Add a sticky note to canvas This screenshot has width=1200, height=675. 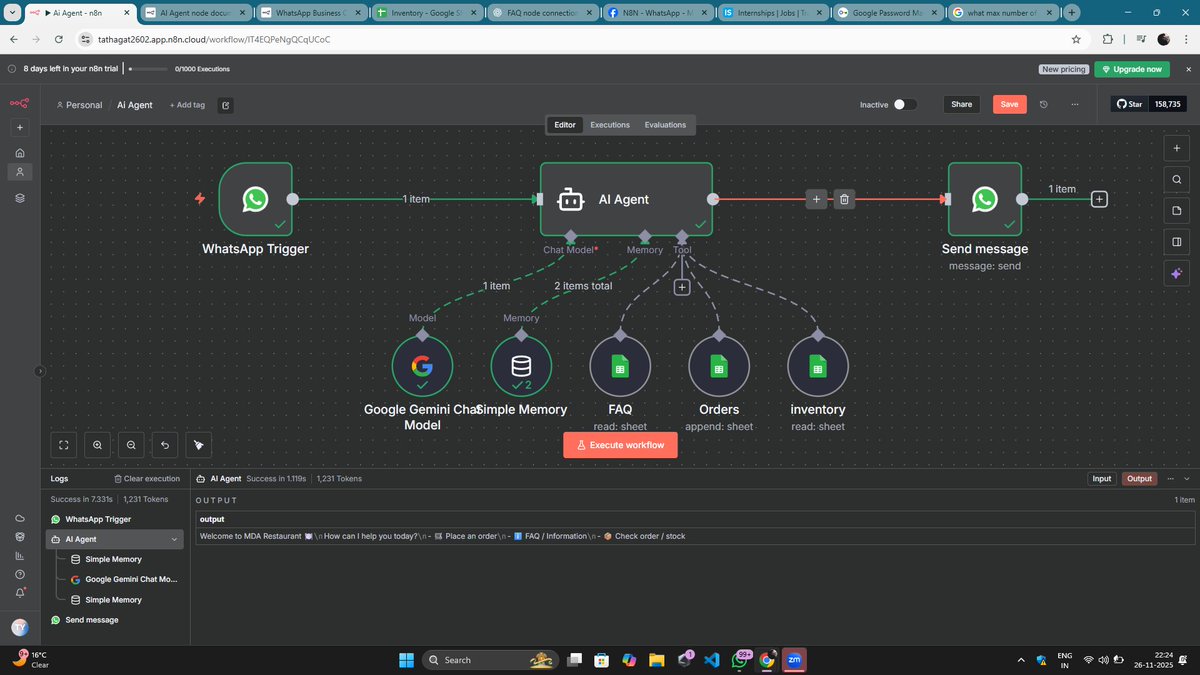coord(1177,211)
